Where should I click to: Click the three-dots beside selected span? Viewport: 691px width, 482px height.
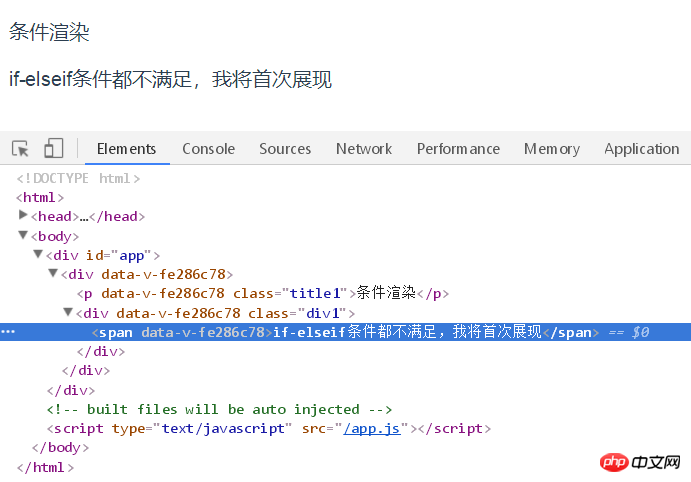8,331
